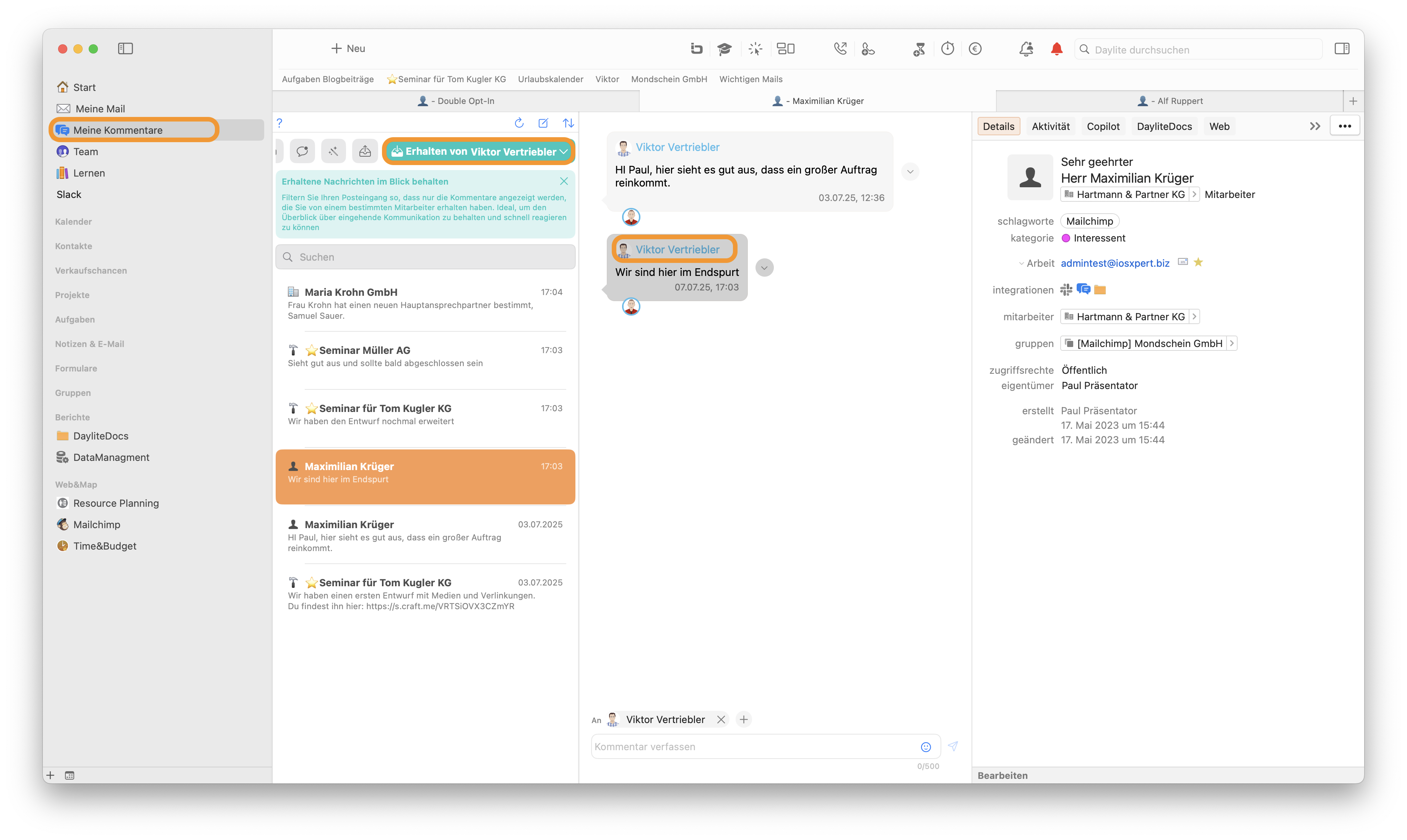Open the red bell notifications
The width and height of the screenshot is (1407, 840).
click(1056, 49)
